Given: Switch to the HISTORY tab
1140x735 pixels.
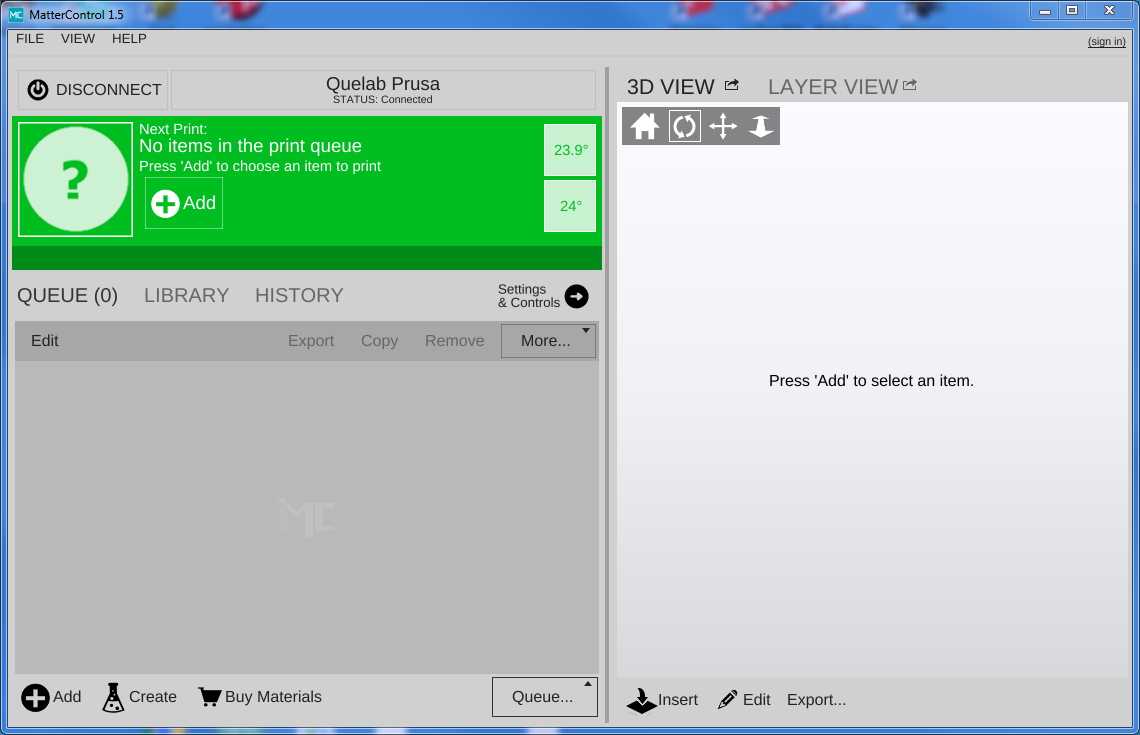Looking at the screenshot, I should (x=299, y=296).
